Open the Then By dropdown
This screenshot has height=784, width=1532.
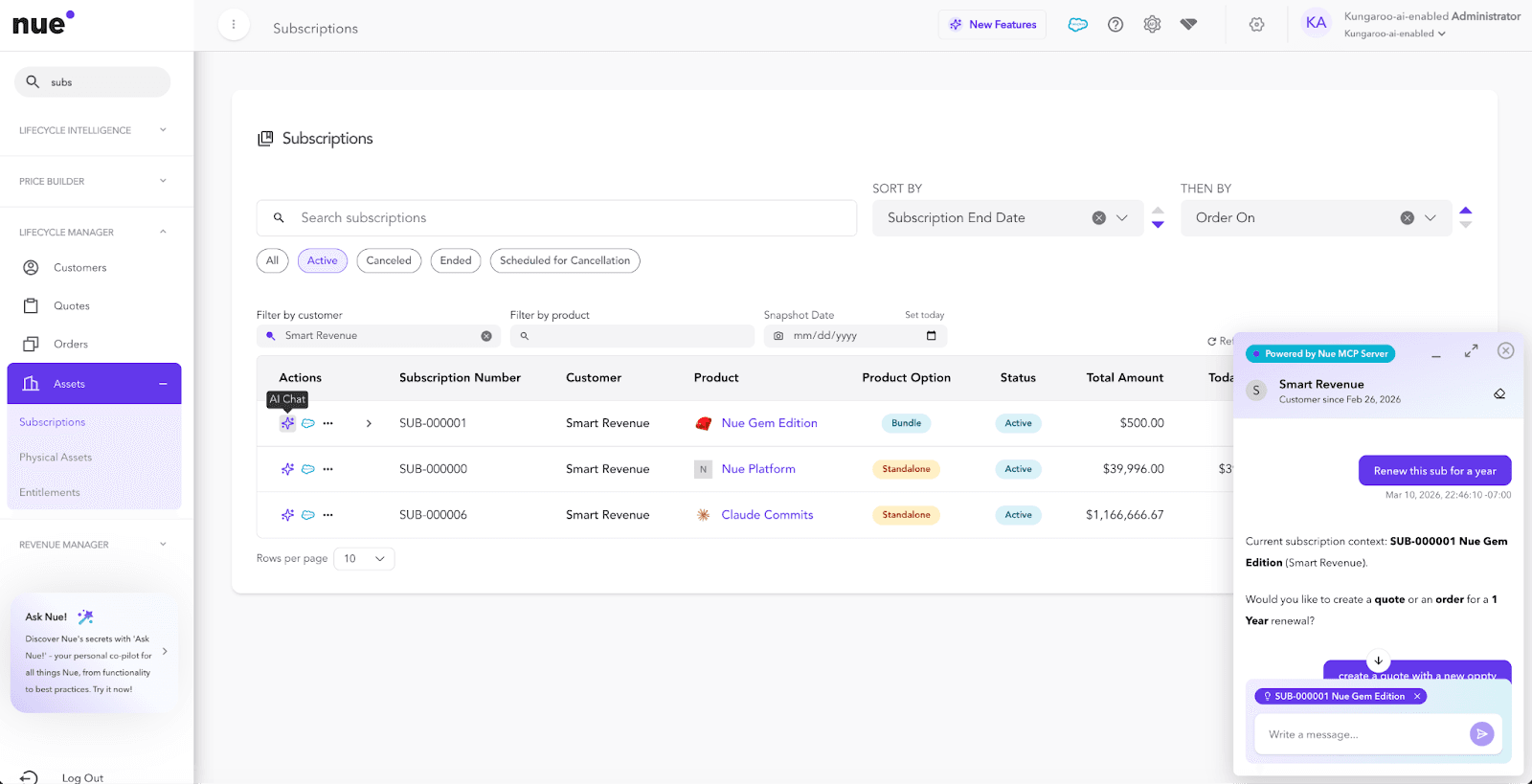point(1431,218)
